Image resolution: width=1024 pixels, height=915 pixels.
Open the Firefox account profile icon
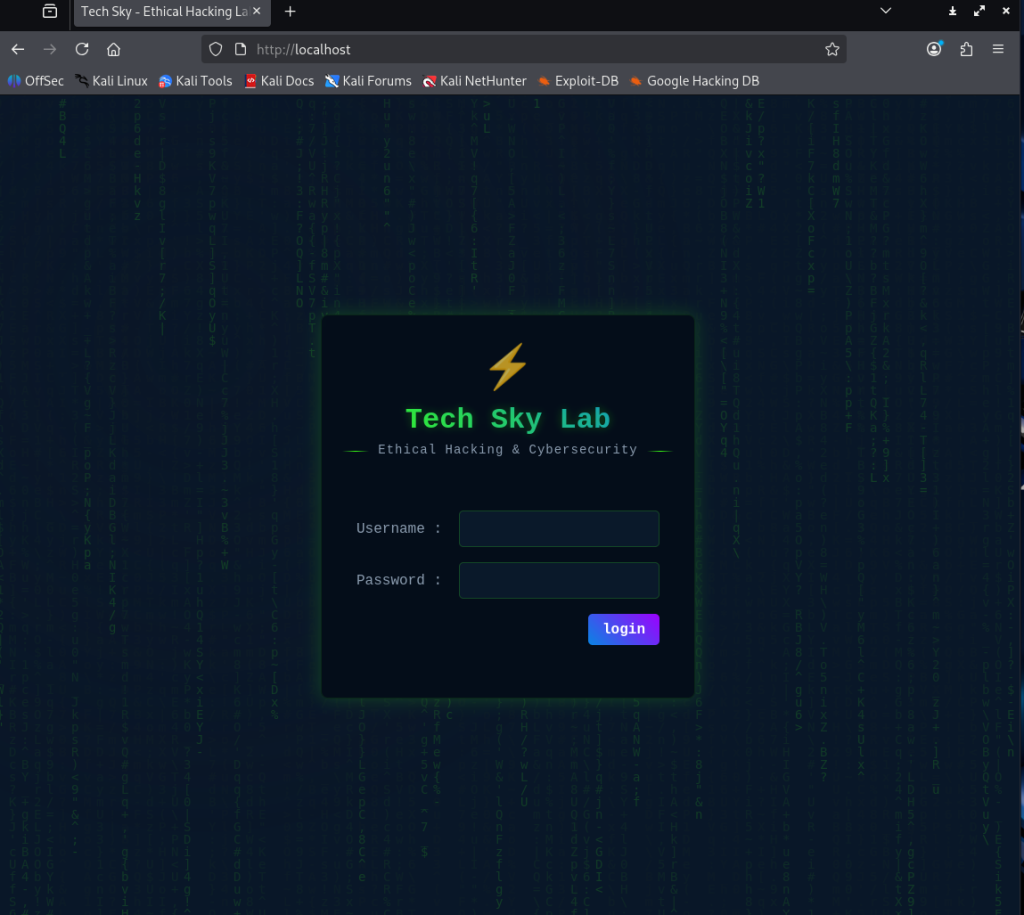[934, 49]
